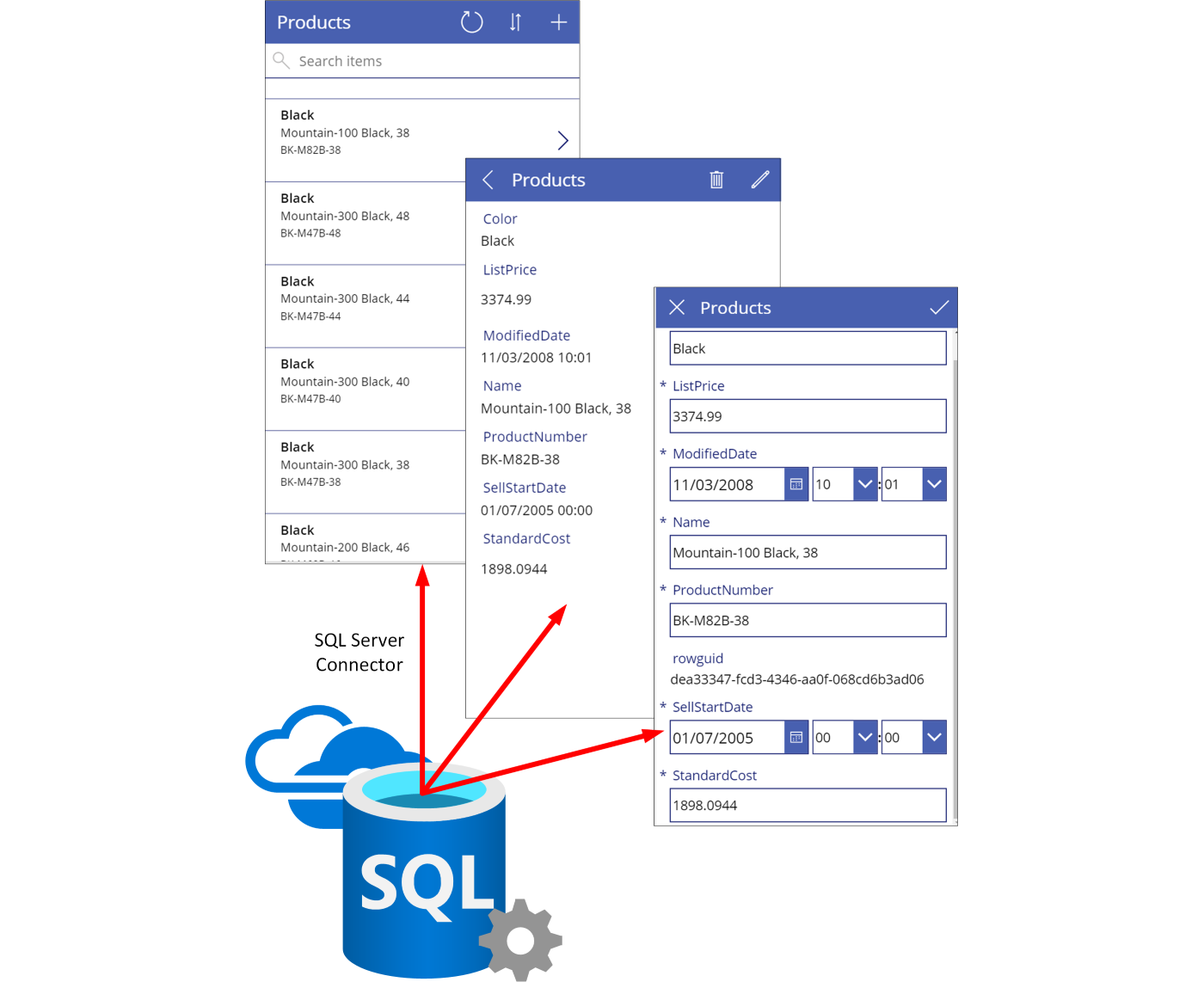Click the StandardCost input 1898.0944
Image resolution: width=1204 pixels, height=982 pixels.
point(808,805)
